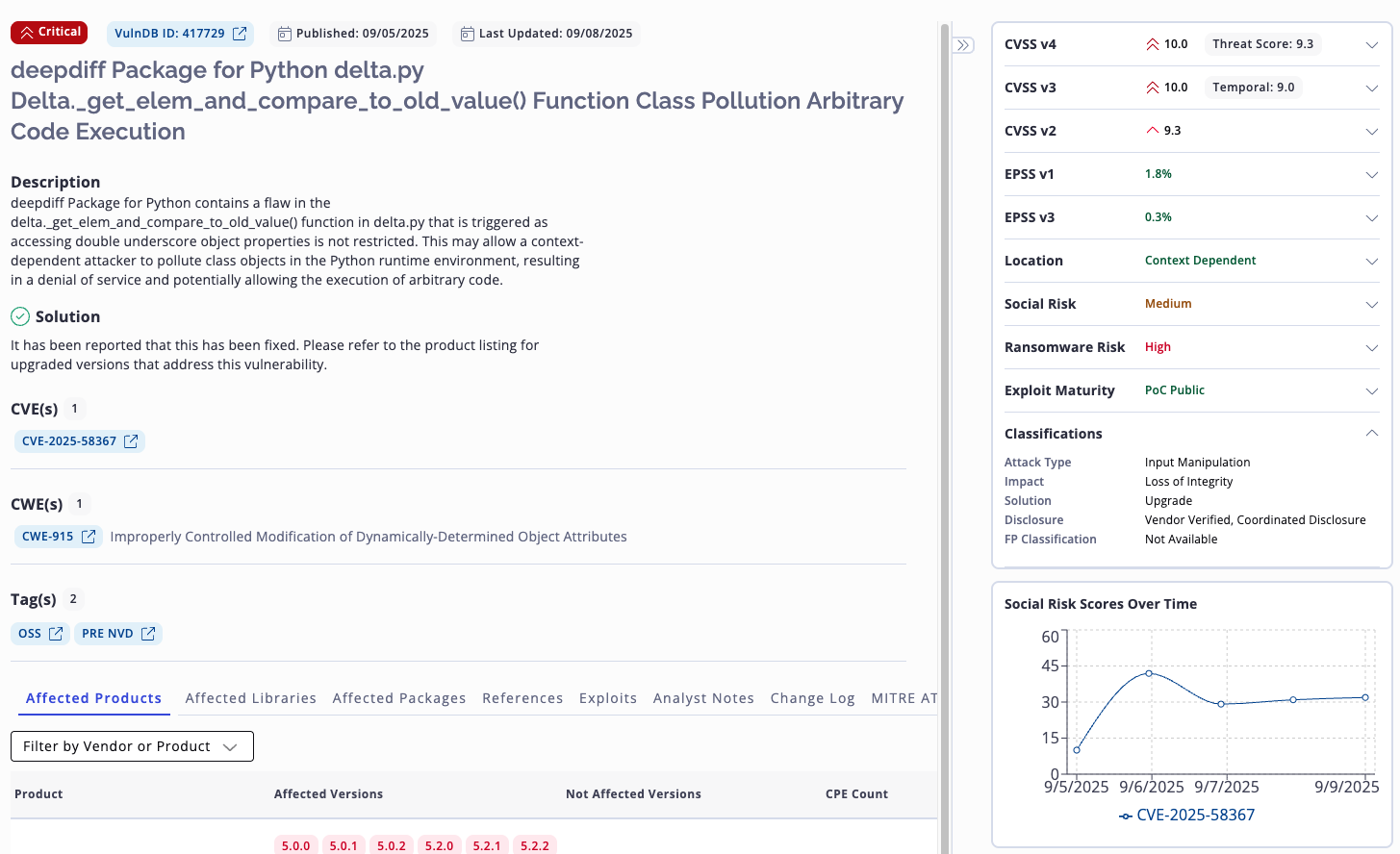Click affected version chip 5.0.0
The height and width of the screenshot is (854, 1400).
coord(295,845)
